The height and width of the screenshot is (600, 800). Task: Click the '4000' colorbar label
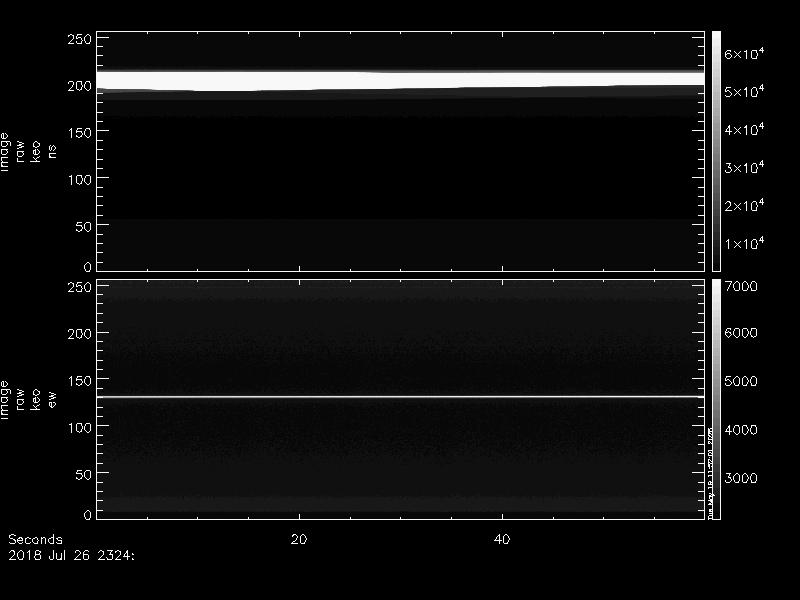coord(741,430)
